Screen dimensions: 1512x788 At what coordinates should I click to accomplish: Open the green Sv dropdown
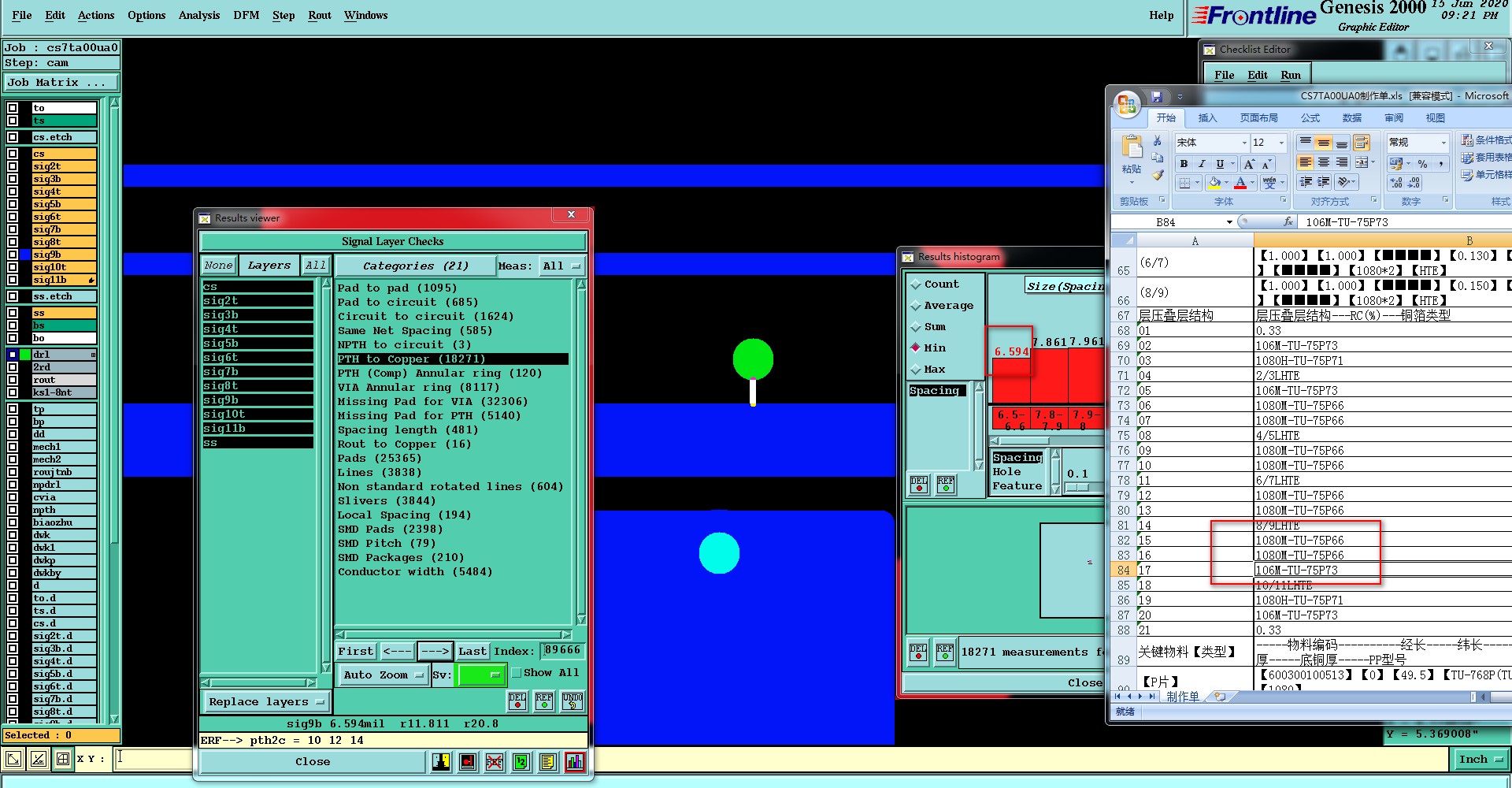(481, 675)
